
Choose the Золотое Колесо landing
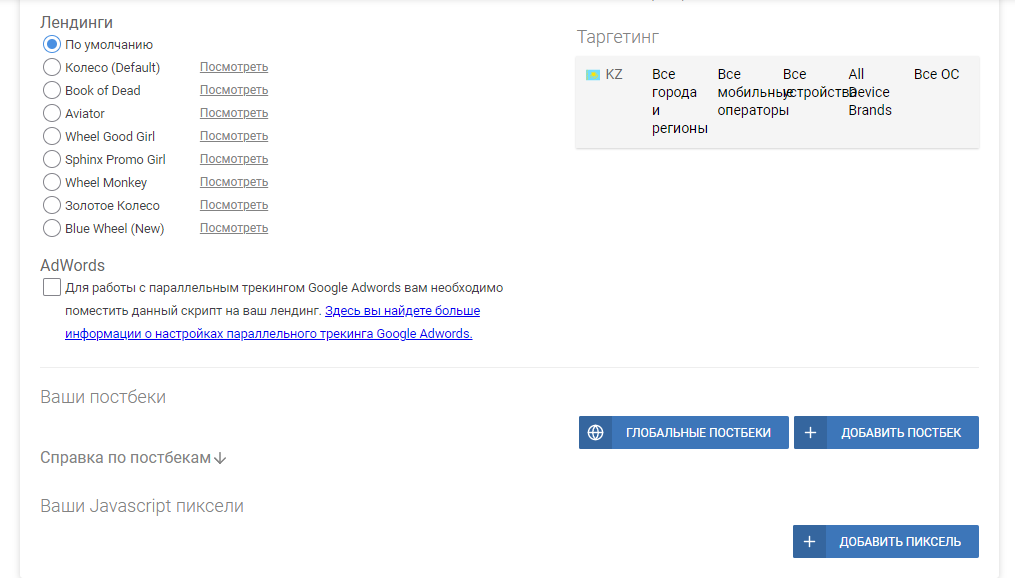(52, 206)
